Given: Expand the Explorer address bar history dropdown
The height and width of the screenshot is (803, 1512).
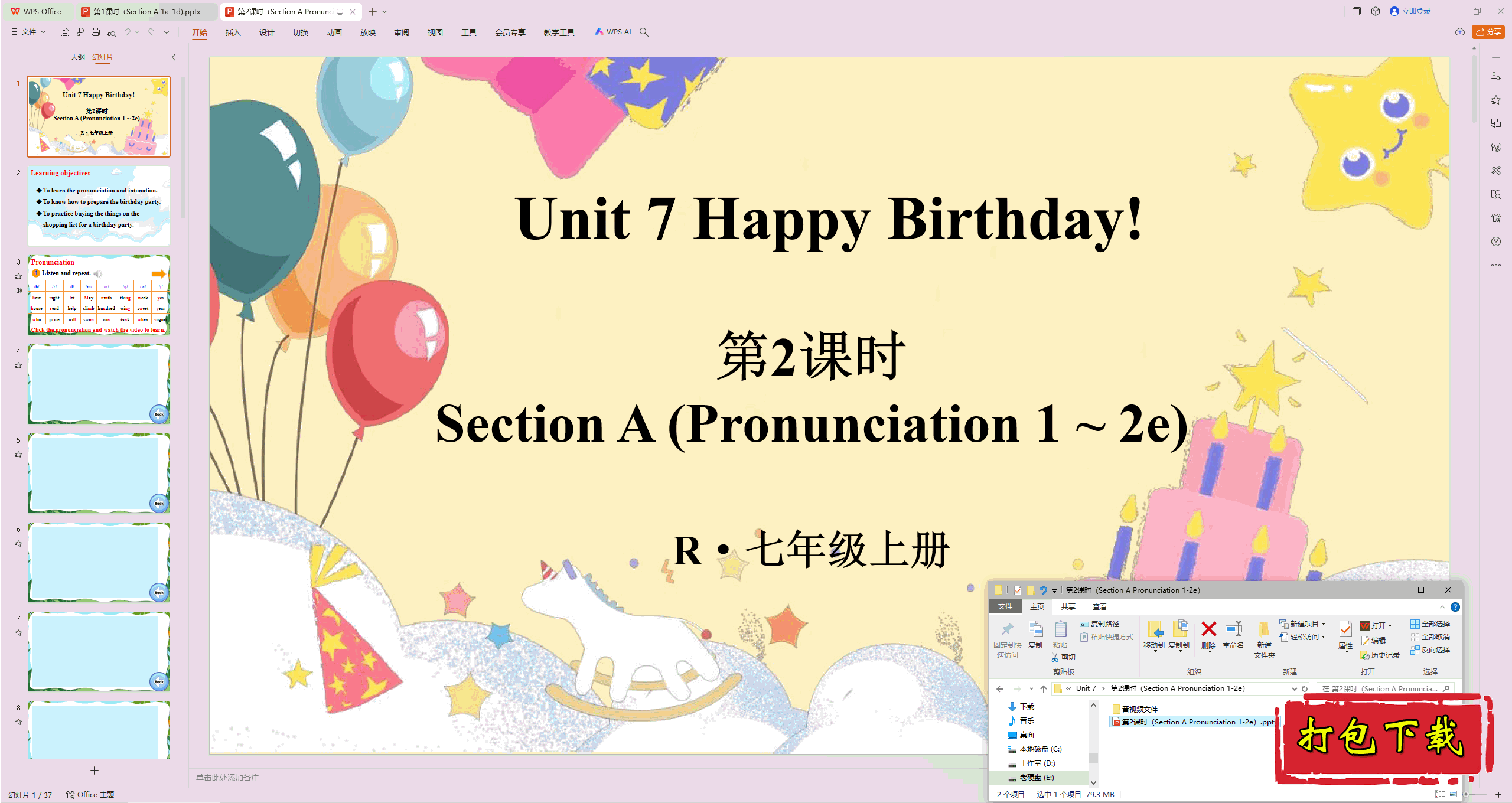Looking at the screenshot, I should click(1294, 689).
